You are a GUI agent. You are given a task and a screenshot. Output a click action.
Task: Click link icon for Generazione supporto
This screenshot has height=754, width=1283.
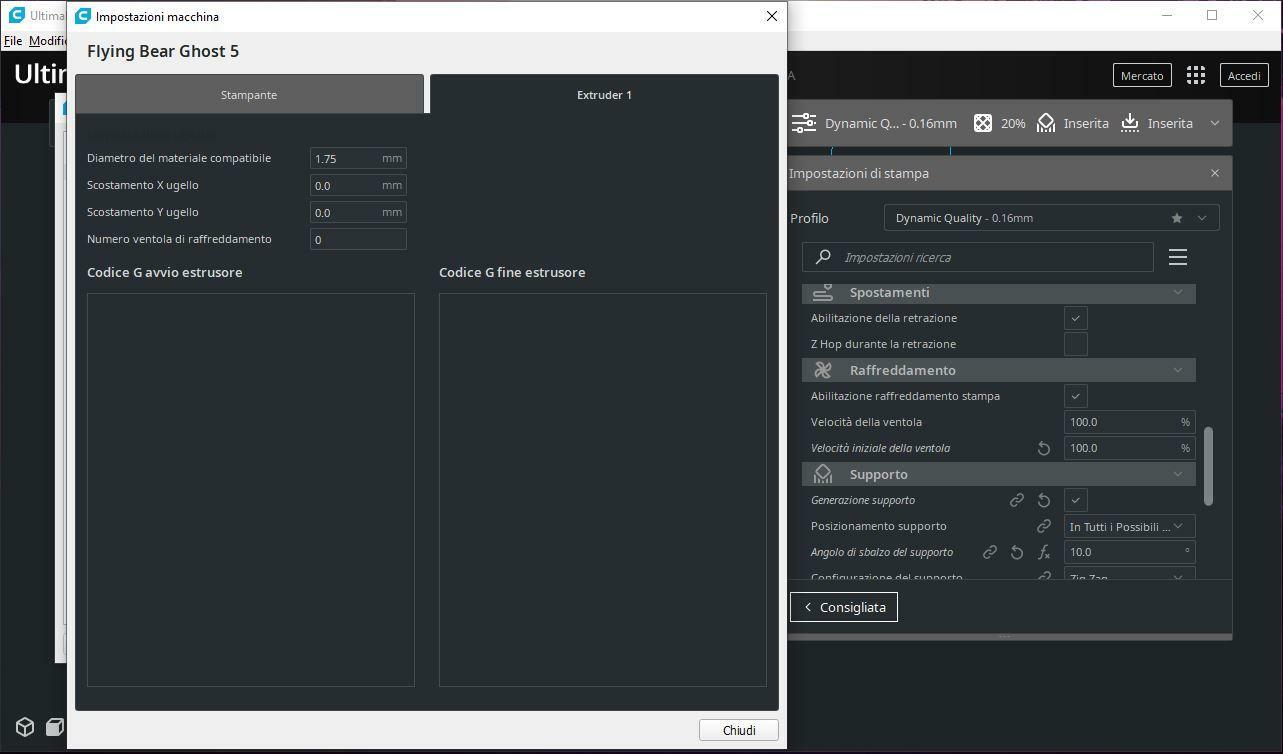1017,500
